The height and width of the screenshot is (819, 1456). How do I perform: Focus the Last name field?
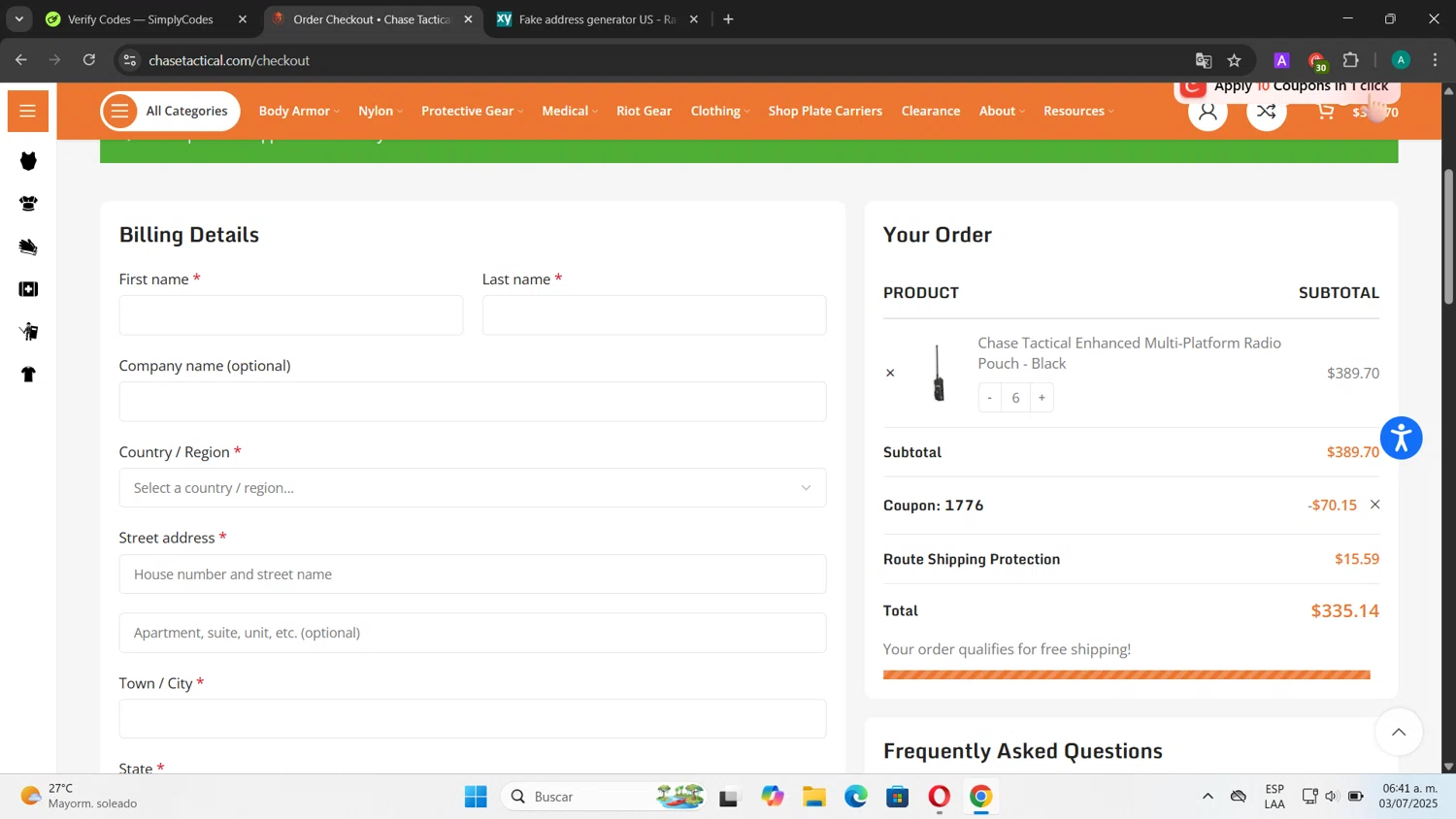(x=654, y=315)
